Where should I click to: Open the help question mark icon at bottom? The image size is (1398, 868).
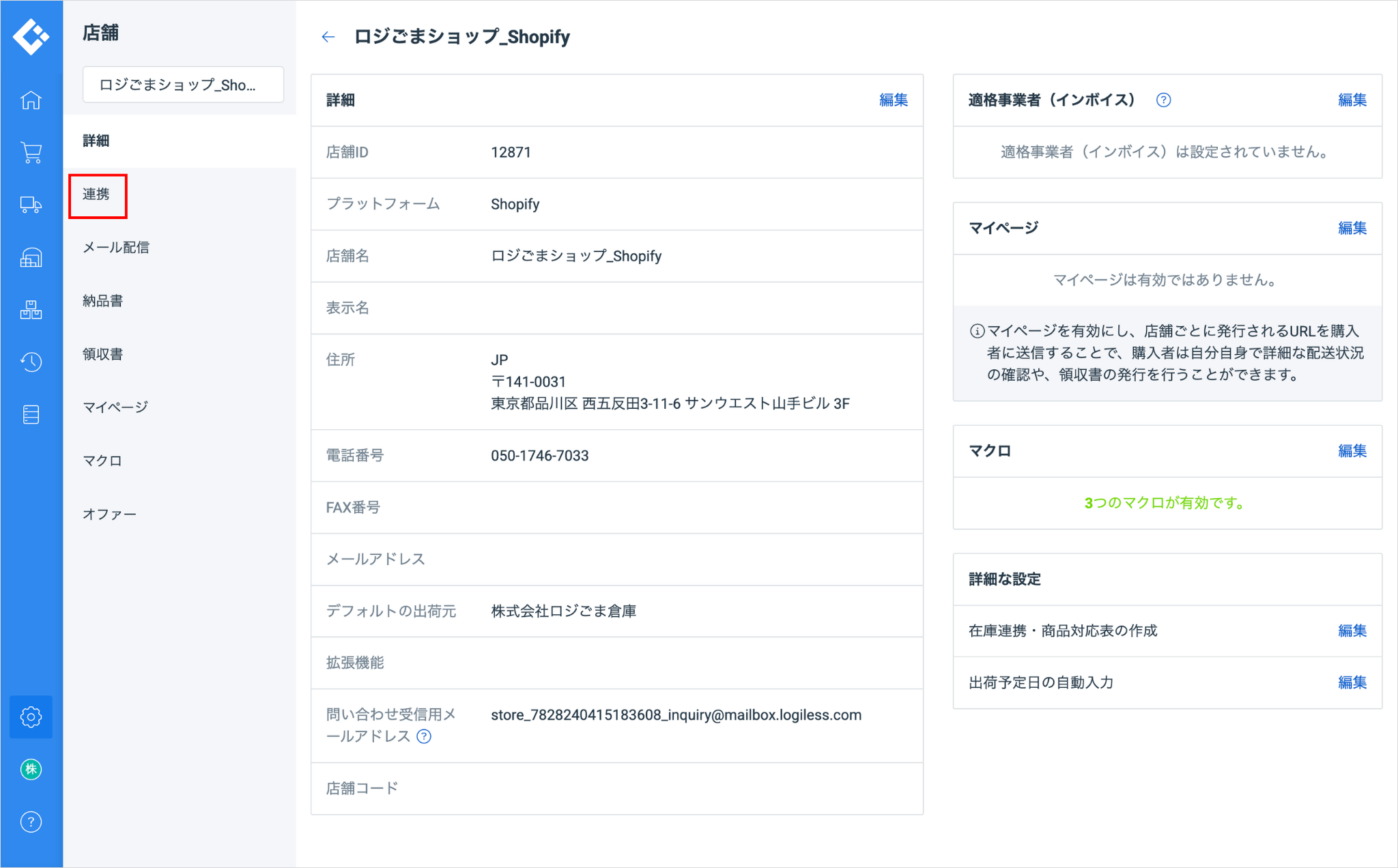click(31, 822)
